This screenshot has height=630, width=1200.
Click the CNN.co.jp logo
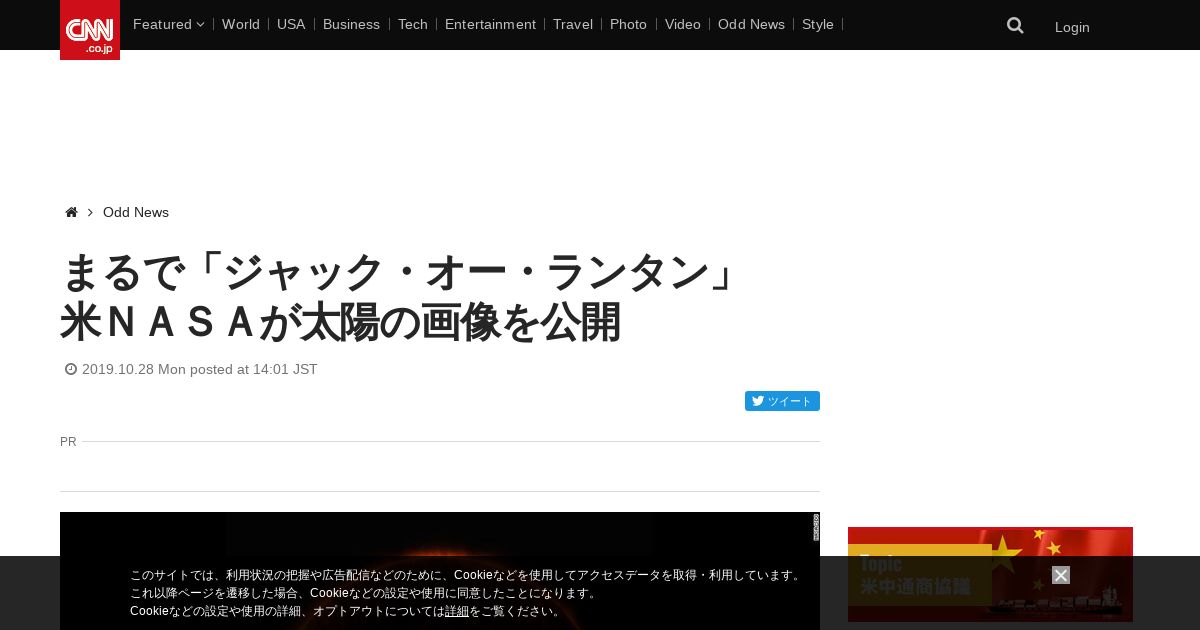pyautogui.click(x=90, y=30)
